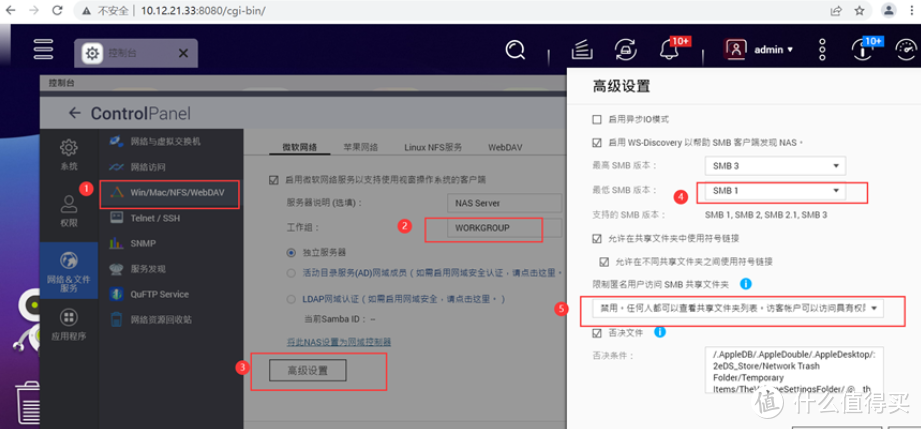Open SNMP menu item

click(x=170, y=243)
